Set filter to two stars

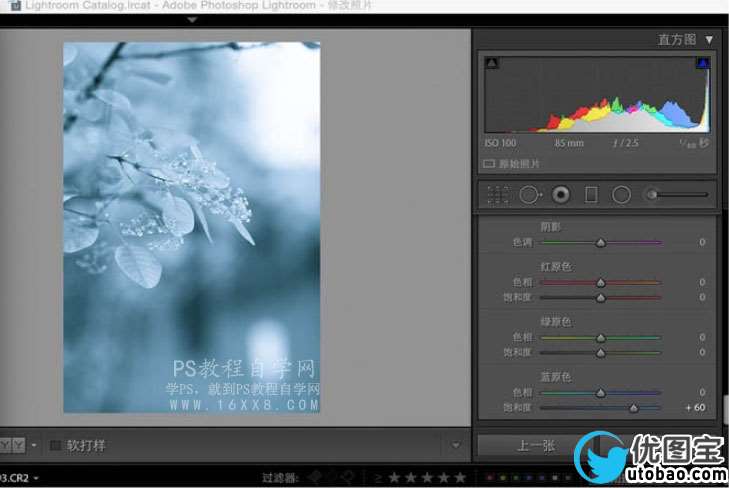[411, 477]
